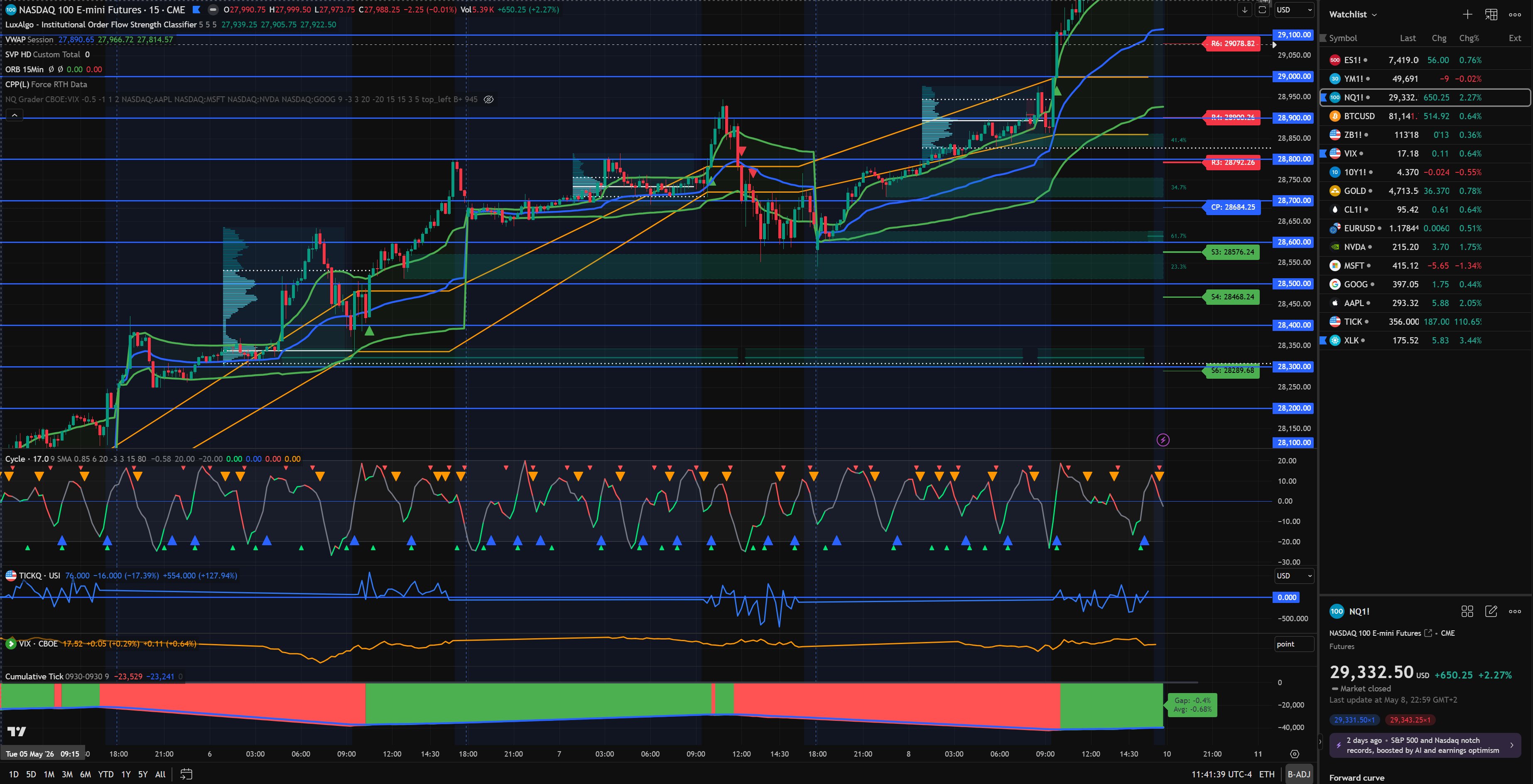Click the TICKQ flag icon in indicator pane

click(11, 575)
